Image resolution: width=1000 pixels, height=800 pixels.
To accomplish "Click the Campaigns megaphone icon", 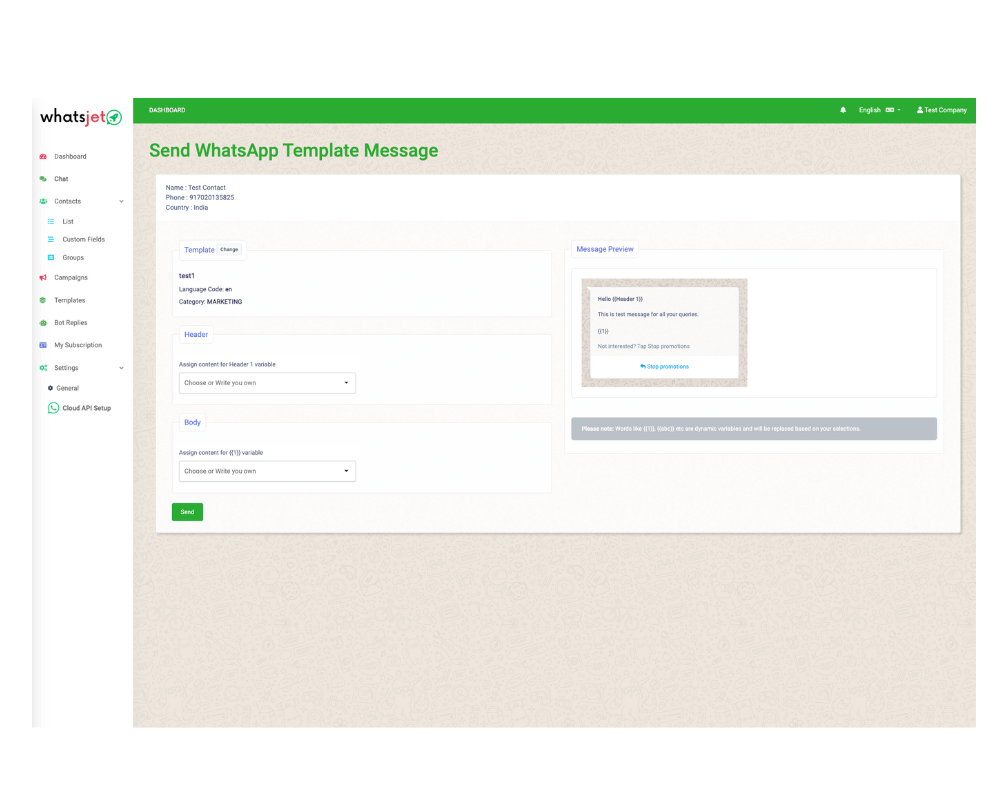I will (43, 278).
